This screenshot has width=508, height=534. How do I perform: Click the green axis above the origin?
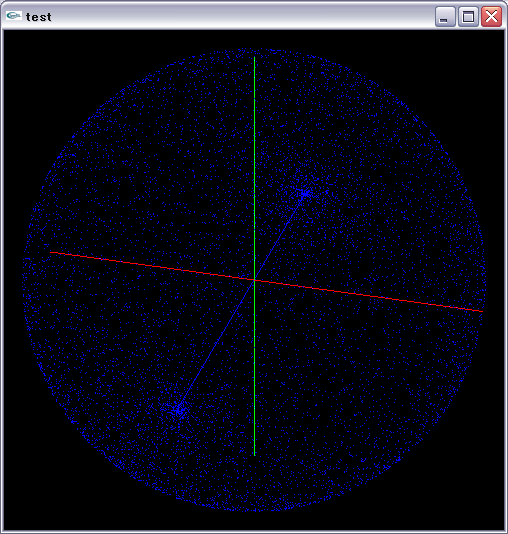pos(254,169)
